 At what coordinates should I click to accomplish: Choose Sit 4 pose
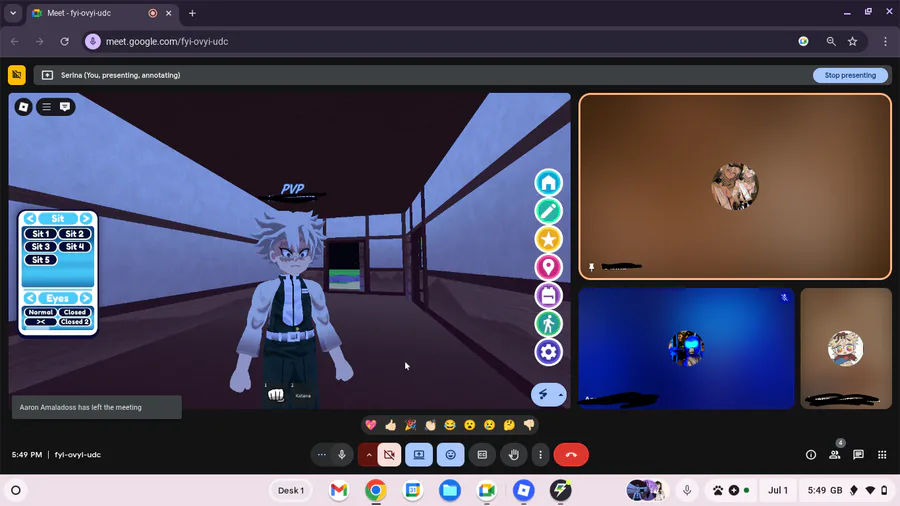[75, 247]
